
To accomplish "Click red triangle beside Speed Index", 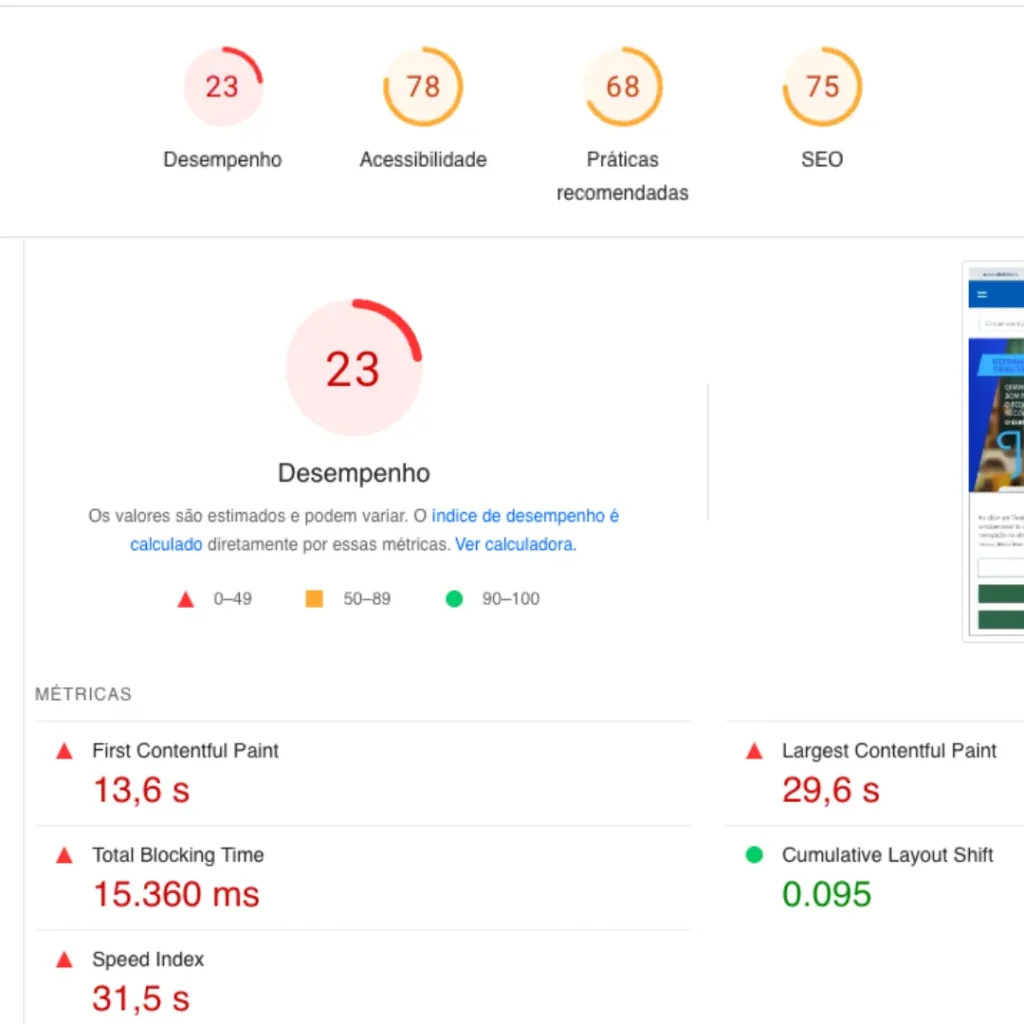I will [x=64, y=960].
